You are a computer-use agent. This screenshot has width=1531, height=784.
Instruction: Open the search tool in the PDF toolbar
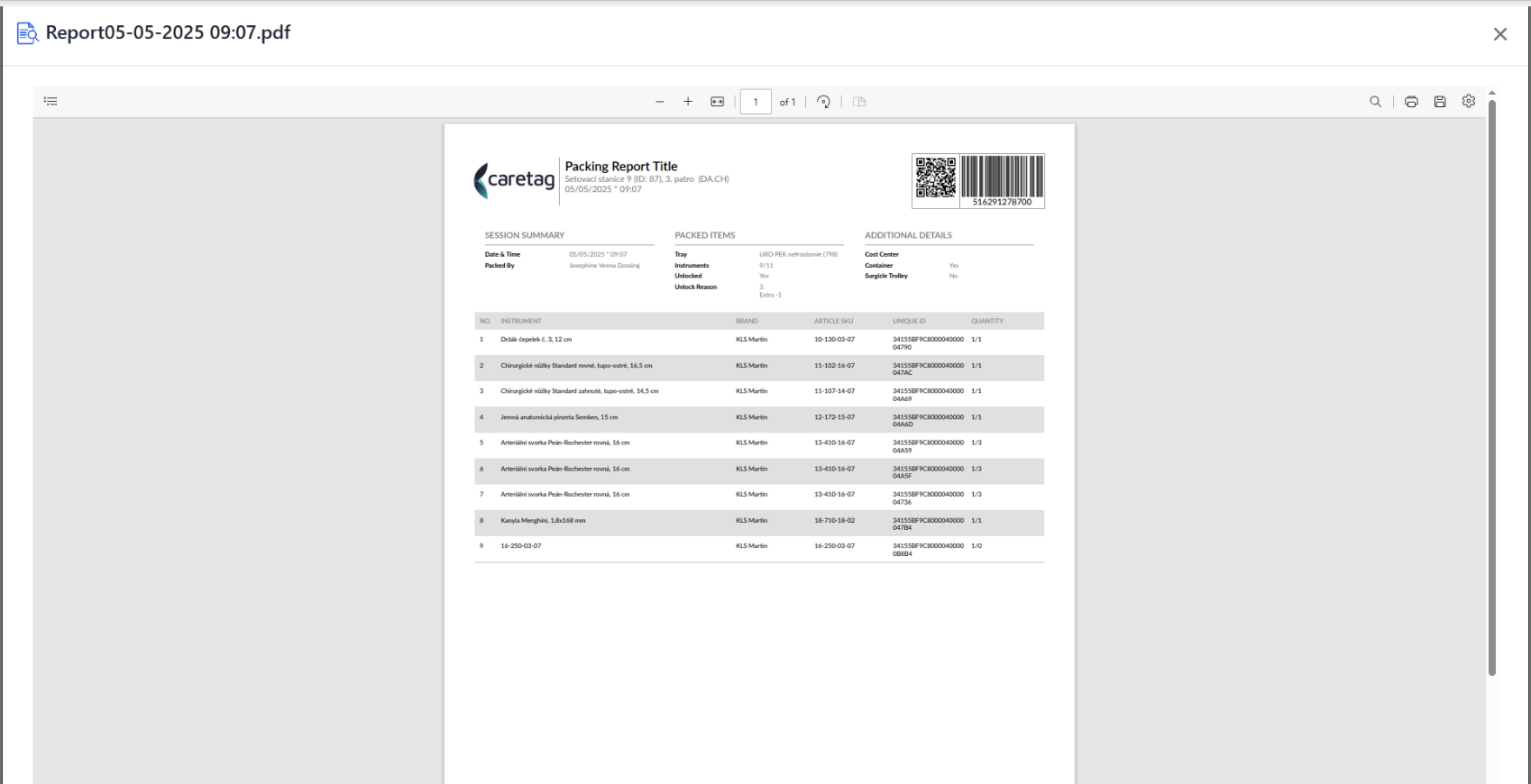click(x=1375, y=102)
